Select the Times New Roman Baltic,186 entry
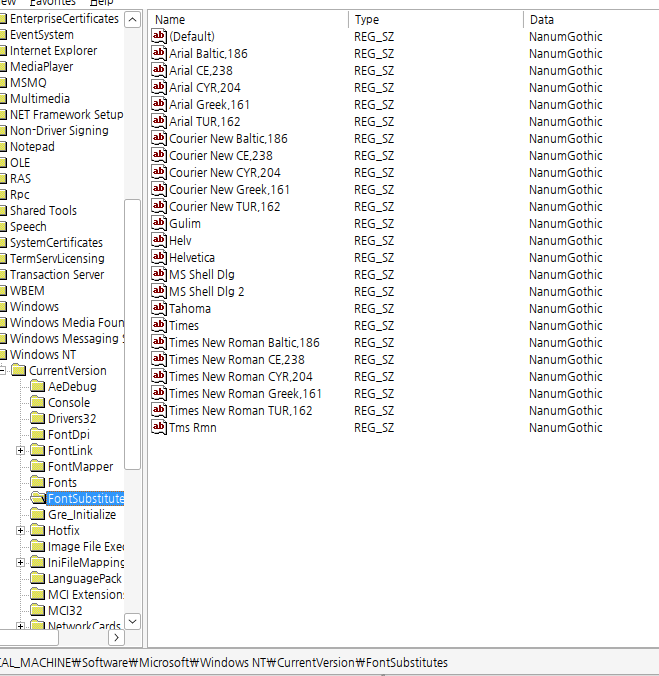 (x=244, y=343)
